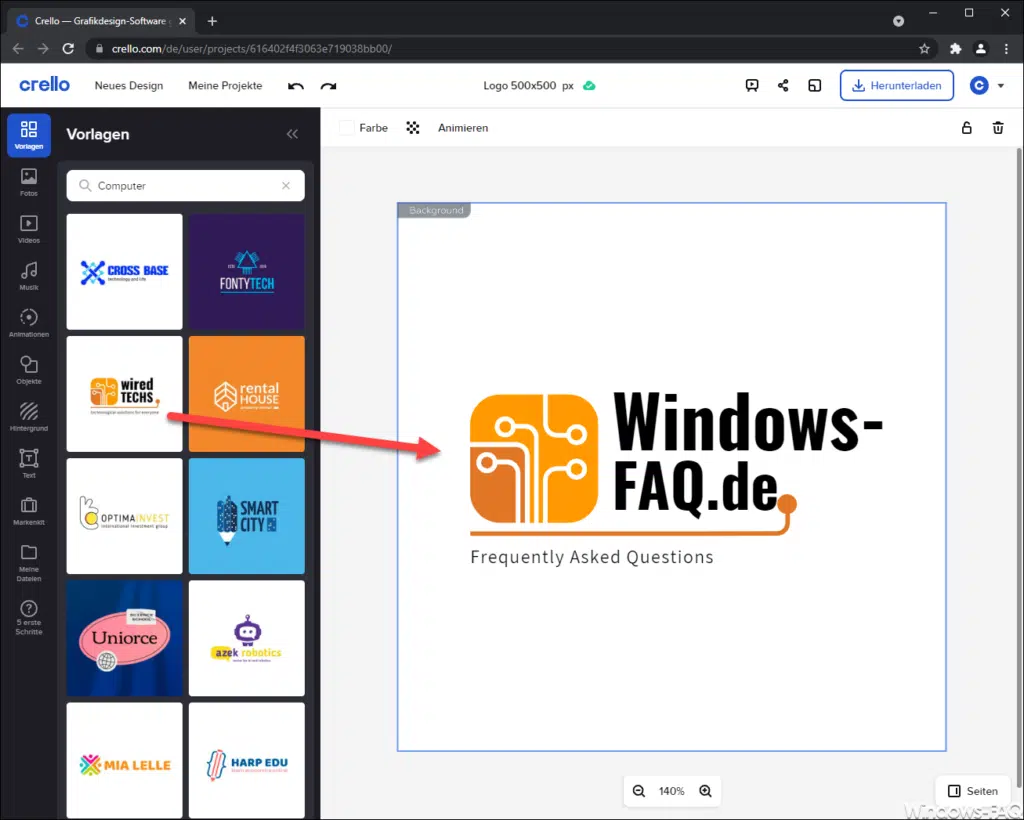Screen dimensions: 1024x820
Task: Click the 140% zoom level
Action: [x=671, y=791]
